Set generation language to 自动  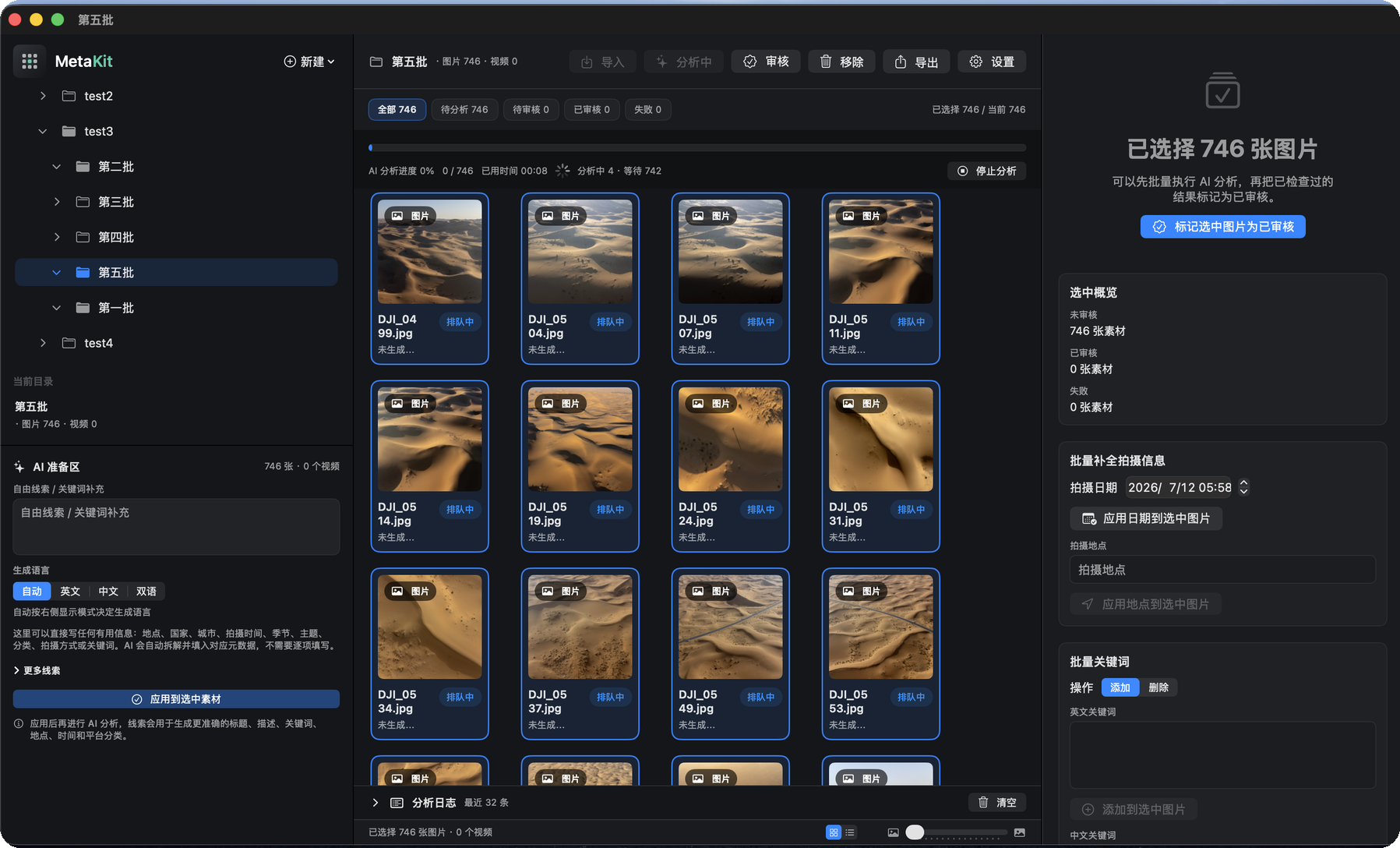pos(32,592)
